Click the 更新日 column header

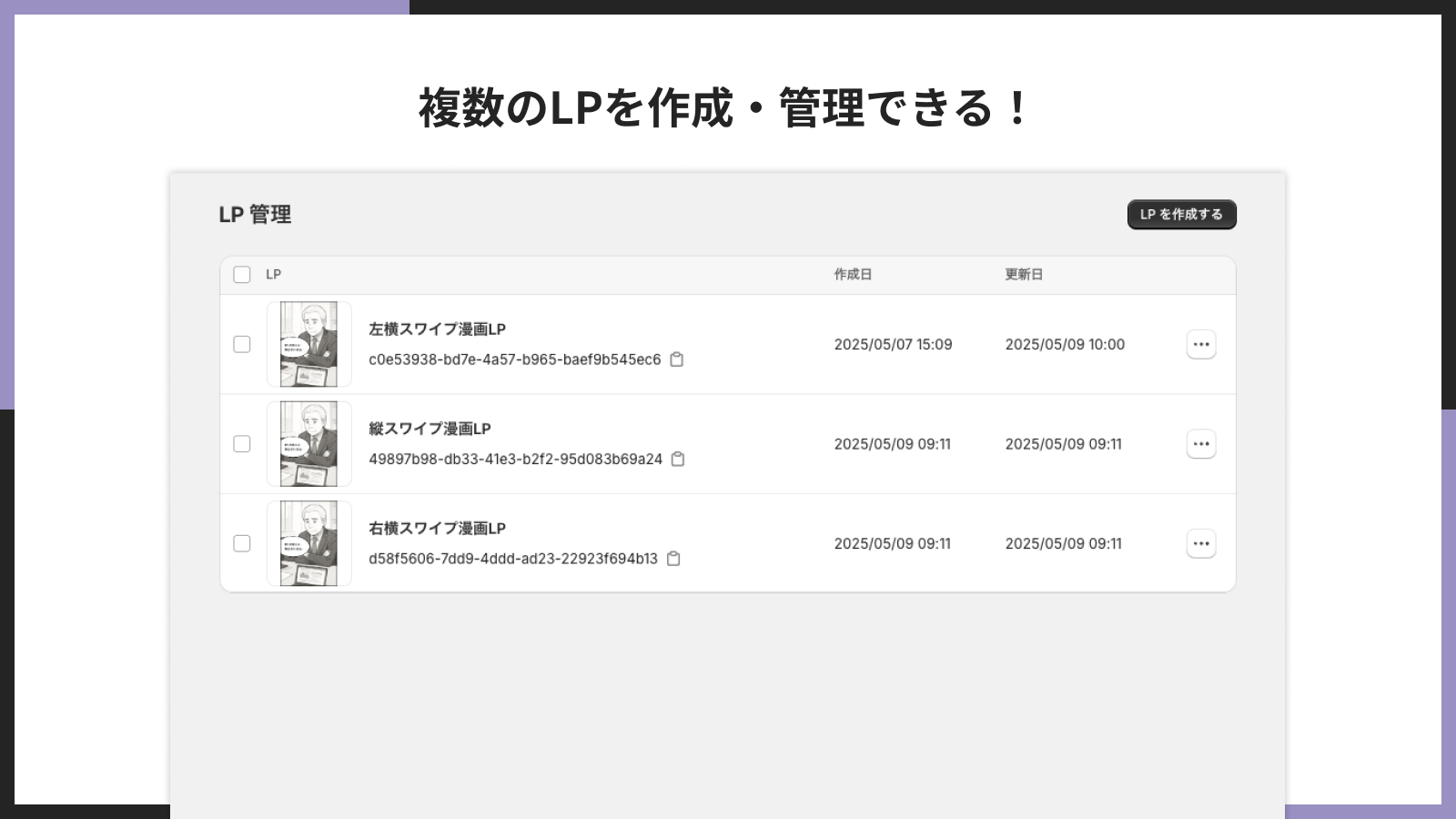point(1024,275)
